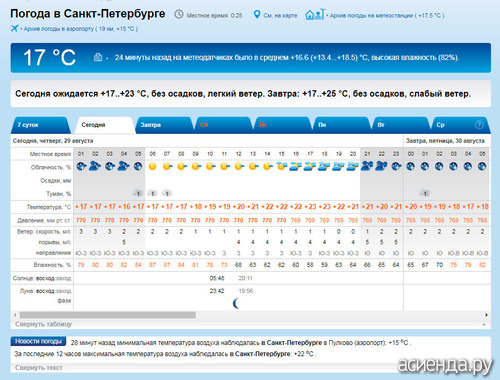Image resolution: width=500 pixels, height=380 pixels.
Task: Open weather station archive link
Action: (x=387, y=15)
